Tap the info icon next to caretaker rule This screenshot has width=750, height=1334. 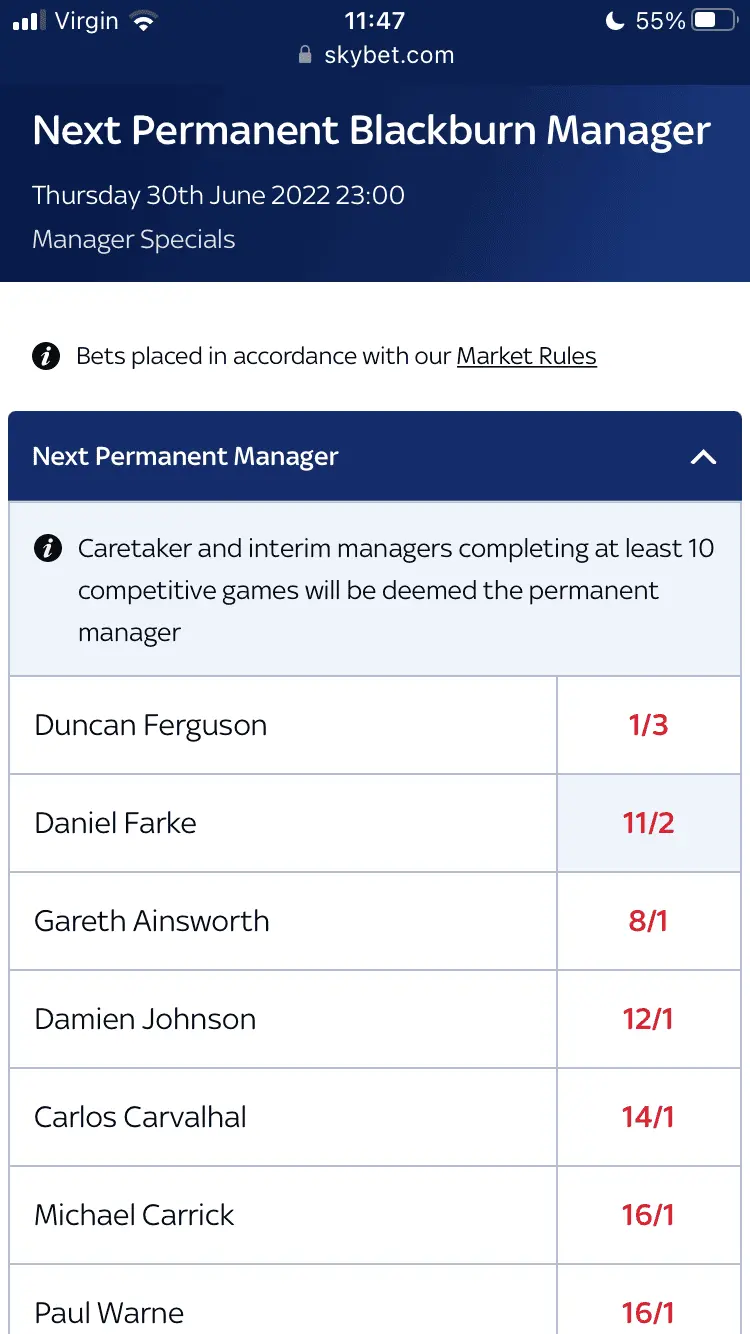[x=46, y=548]
